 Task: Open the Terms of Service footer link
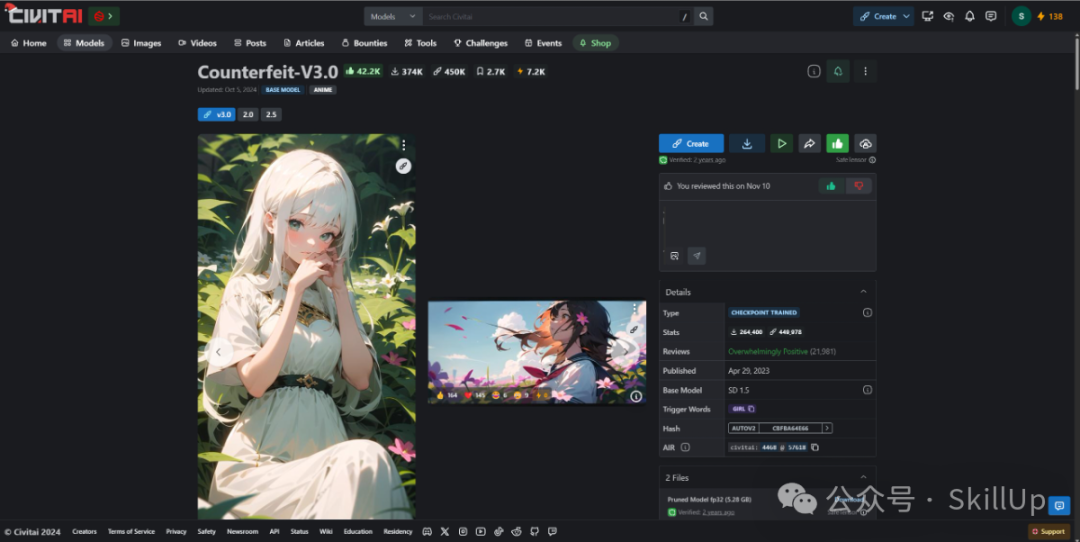tap(131, 532)
